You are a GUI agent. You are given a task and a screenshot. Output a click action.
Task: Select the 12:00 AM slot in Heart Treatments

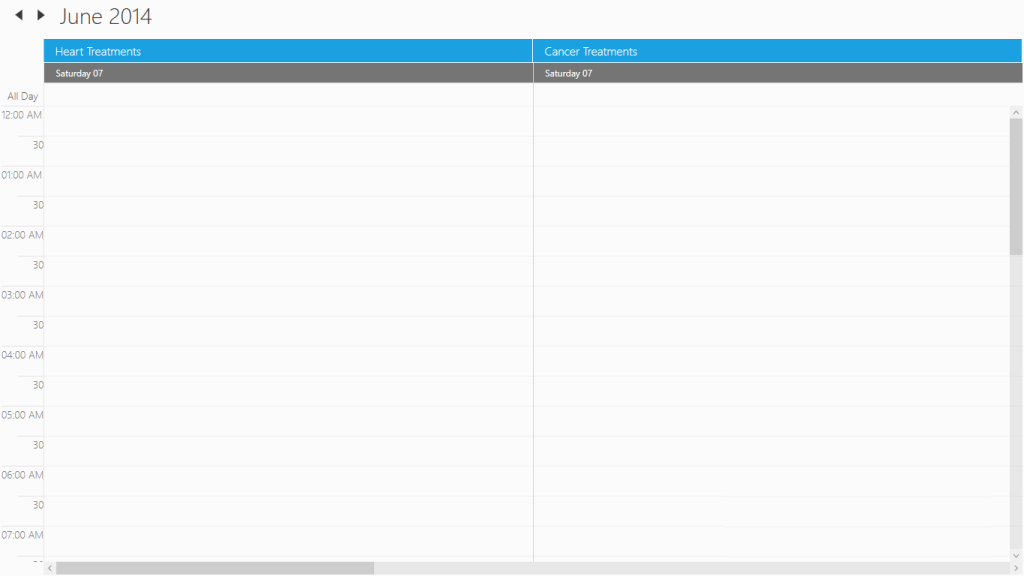pyautogui.click(x=288, y=121)
